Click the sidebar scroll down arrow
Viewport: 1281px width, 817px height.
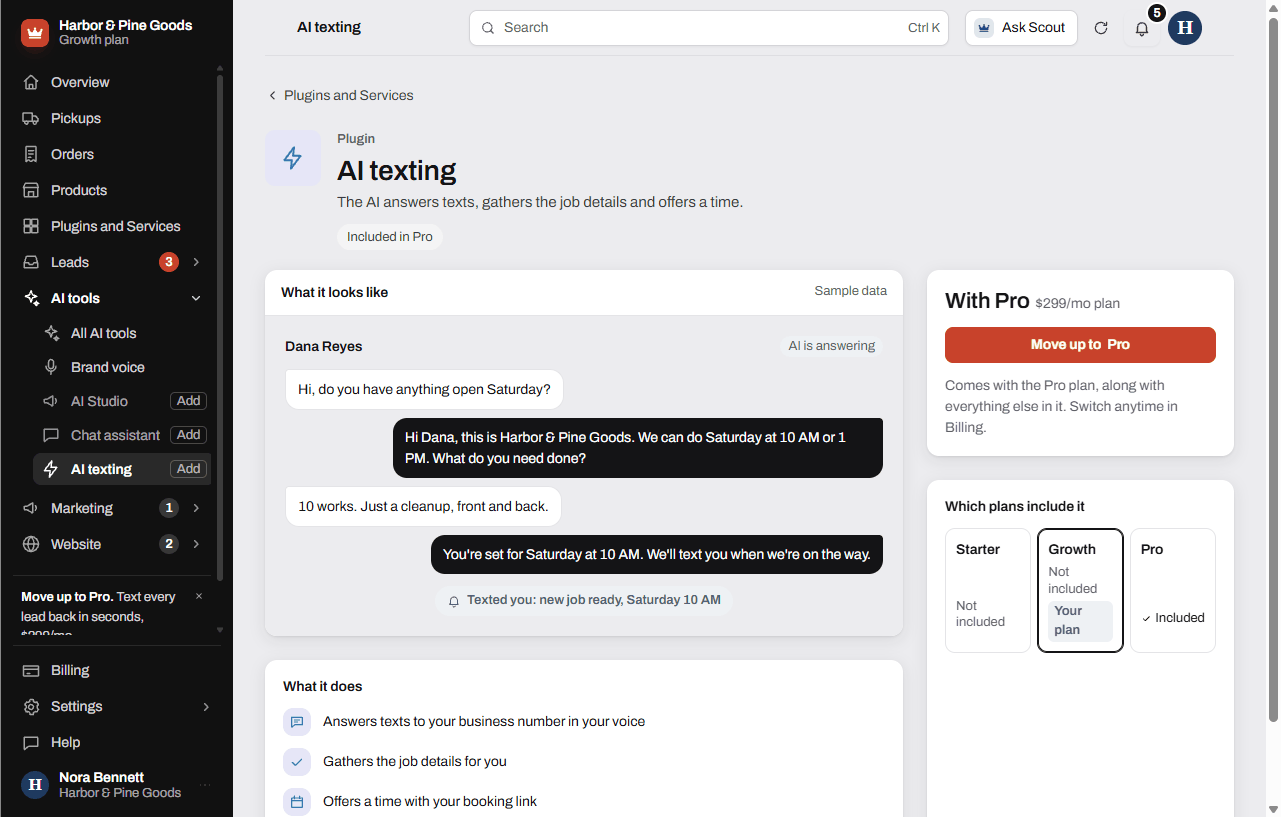pyautogui.click(x=220, y=630)
